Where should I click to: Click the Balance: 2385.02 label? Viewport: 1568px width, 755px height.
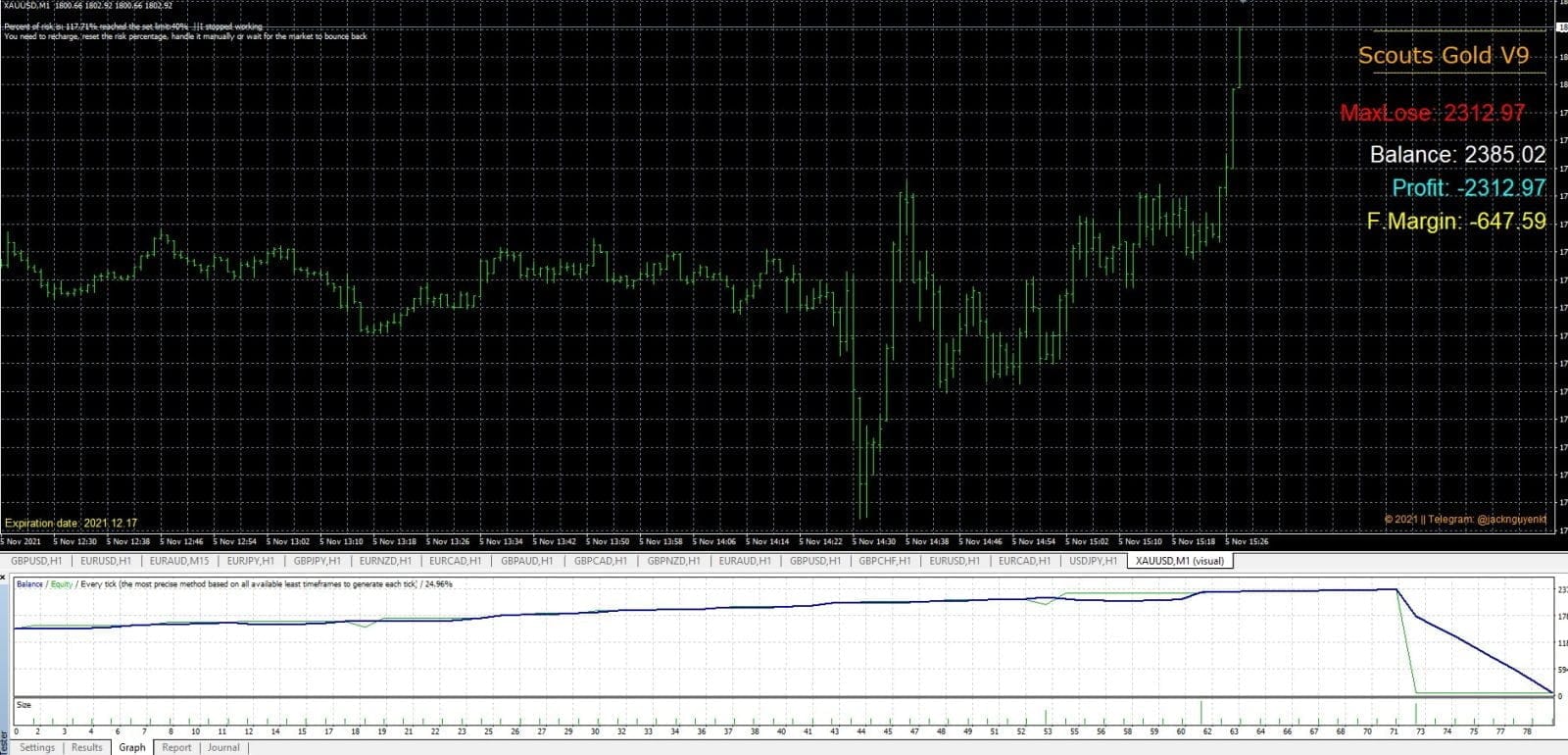1457,154
